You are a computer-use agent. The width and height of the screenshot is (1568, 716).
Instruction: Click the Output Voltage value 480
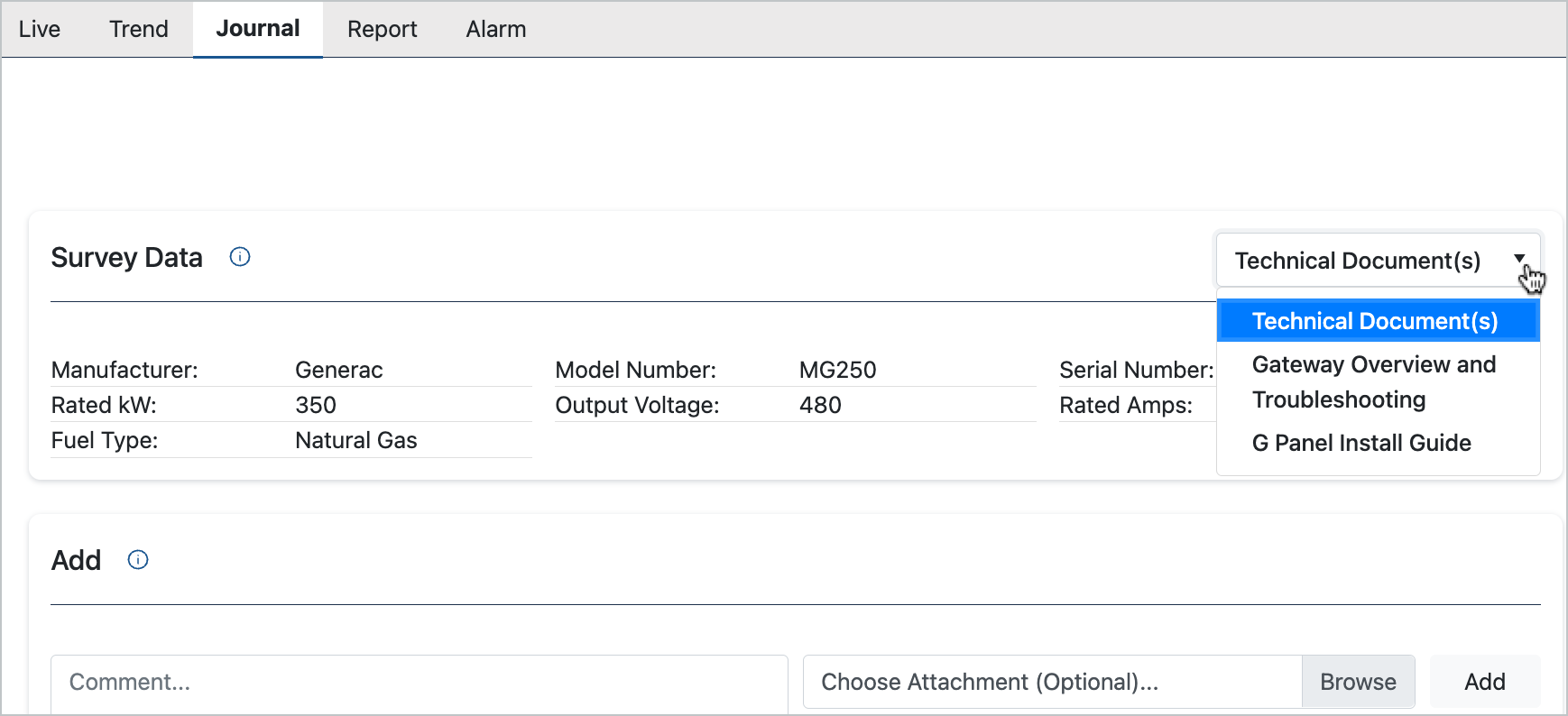pos(820,405)
